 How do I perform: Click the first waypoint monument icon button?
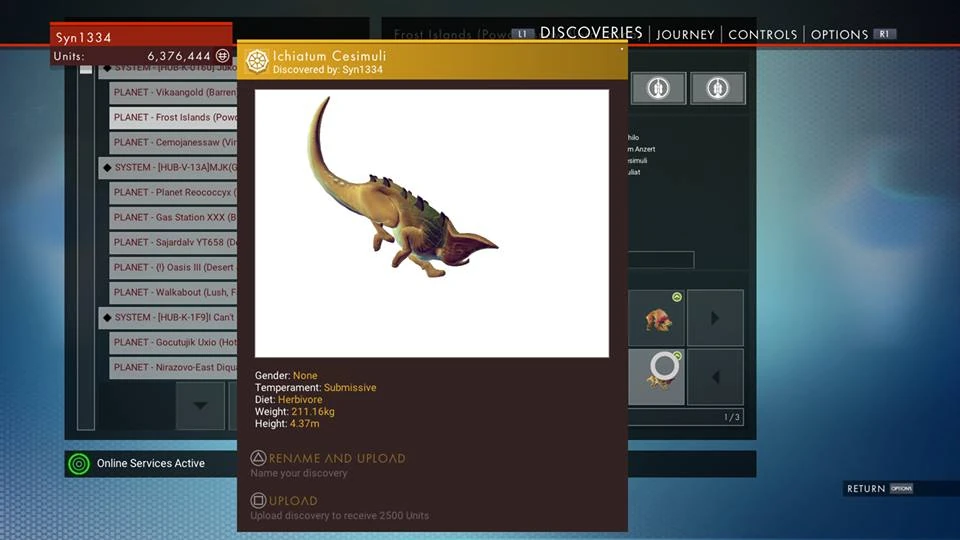point(658,88)
